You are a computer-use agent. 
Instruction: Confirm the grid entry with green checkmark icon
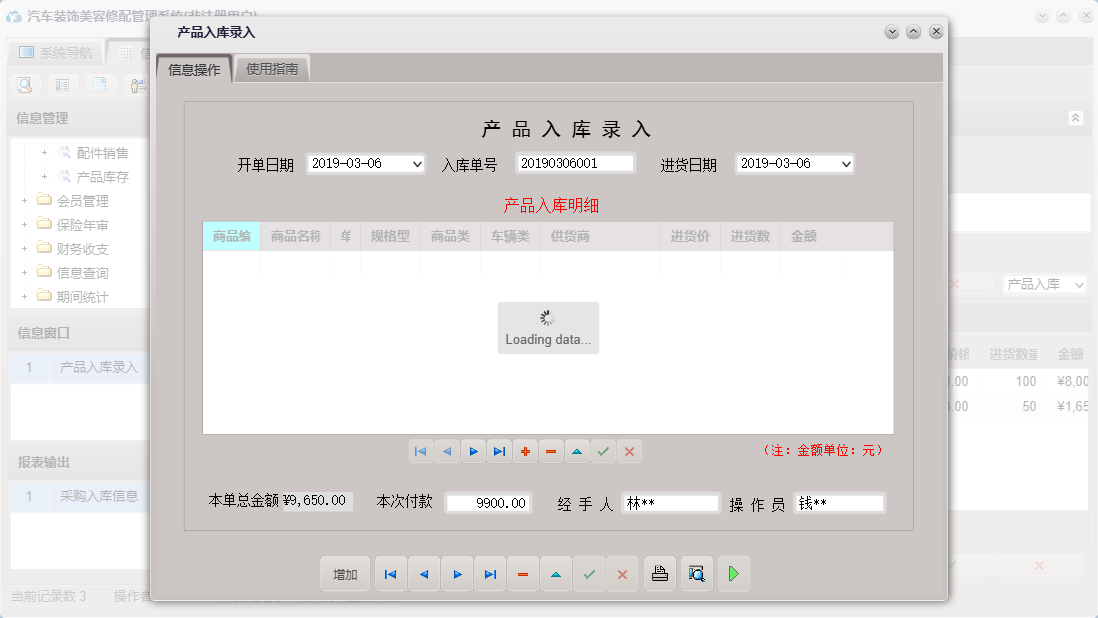click(x=603, y=451)
